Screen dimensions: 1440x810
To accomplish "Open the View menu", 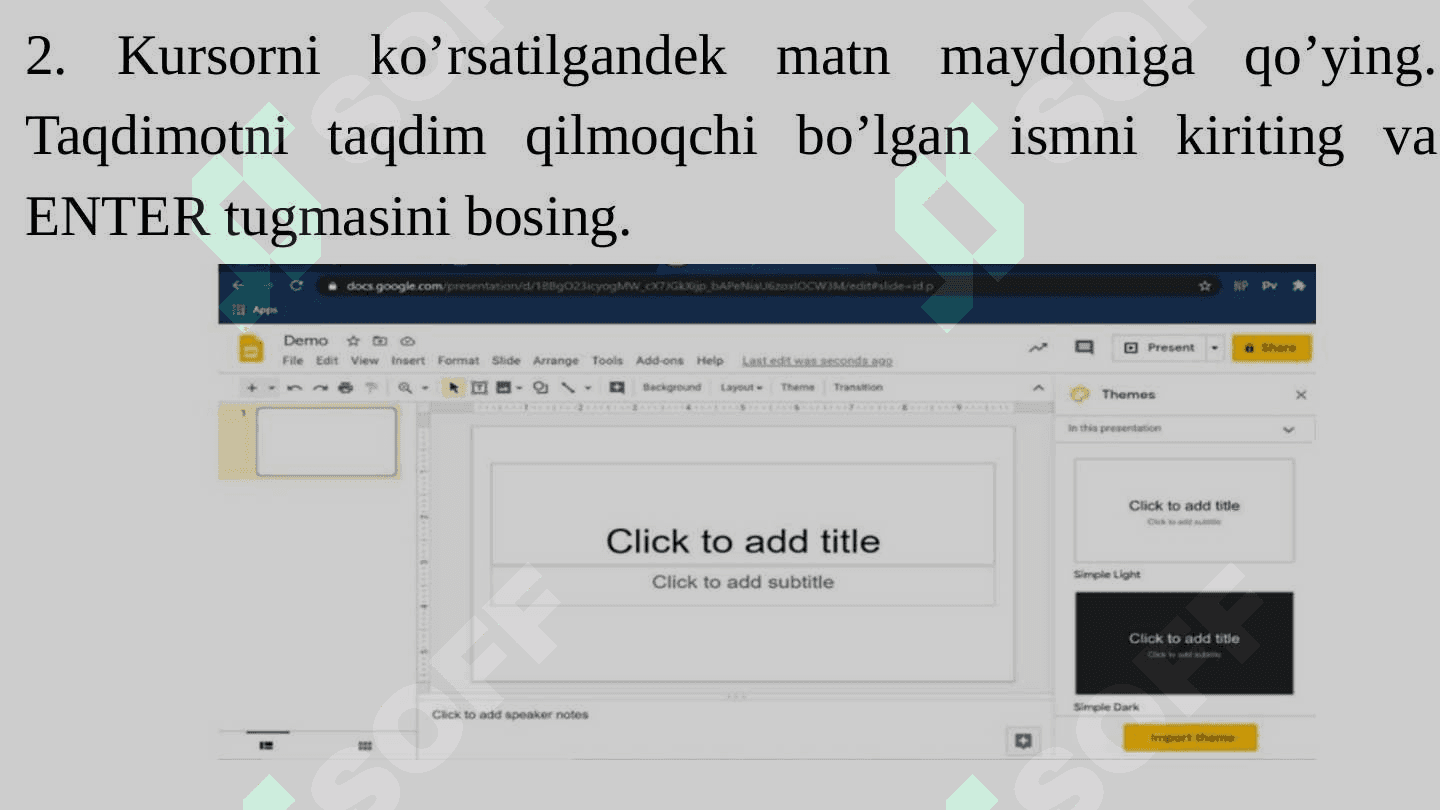I will (x=364, y=361).
